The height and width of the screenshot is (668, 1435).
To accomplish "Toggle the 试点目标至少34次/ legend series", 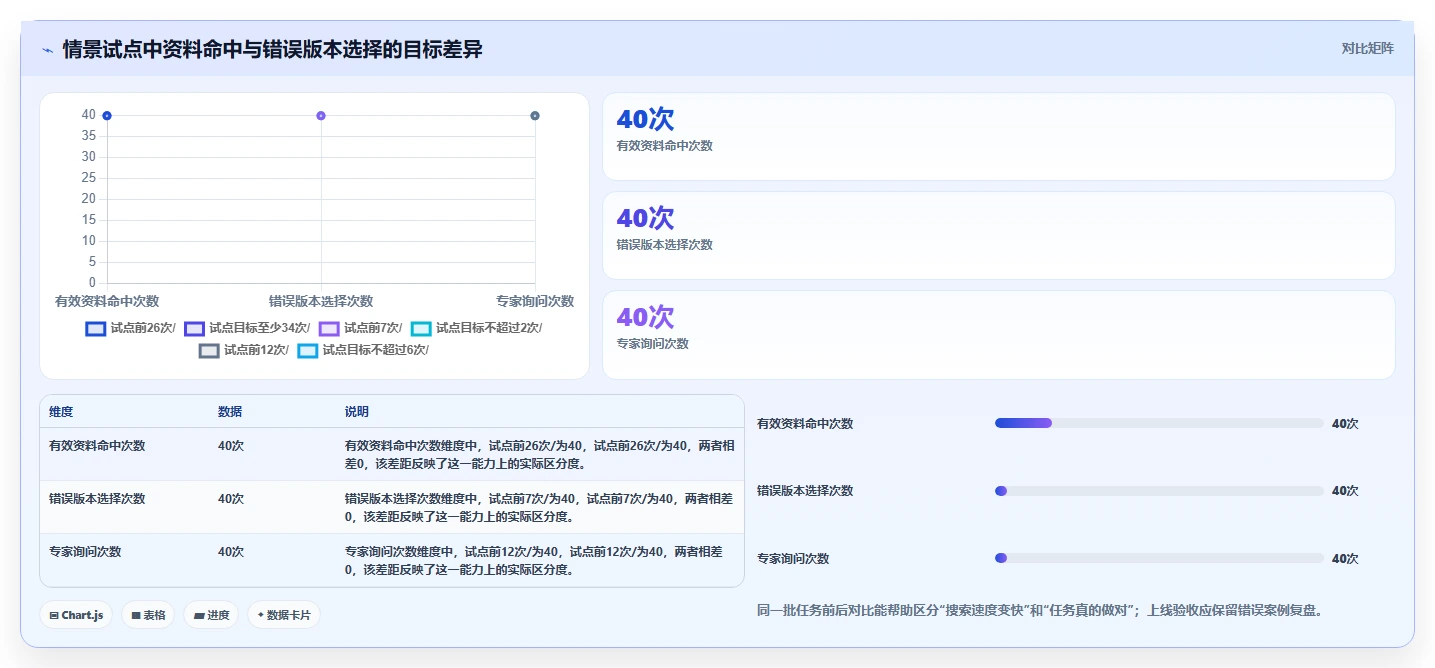I will [x=246, y=328].
